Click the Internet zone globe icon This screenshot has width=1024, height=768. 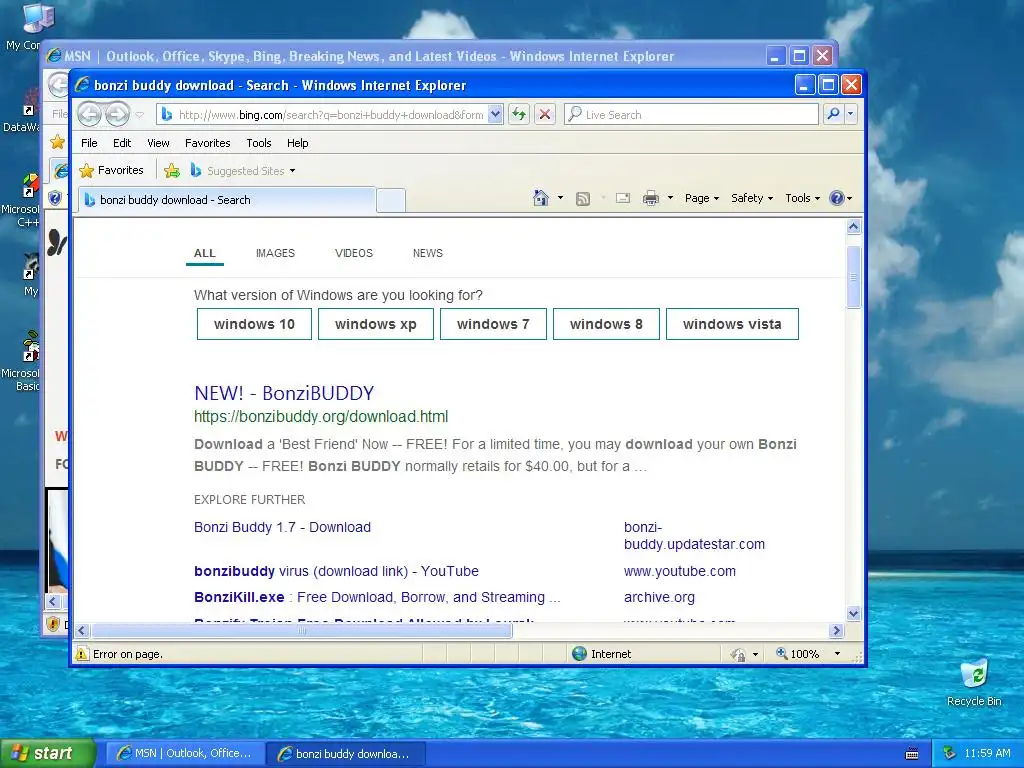click(x=579, y=654)
